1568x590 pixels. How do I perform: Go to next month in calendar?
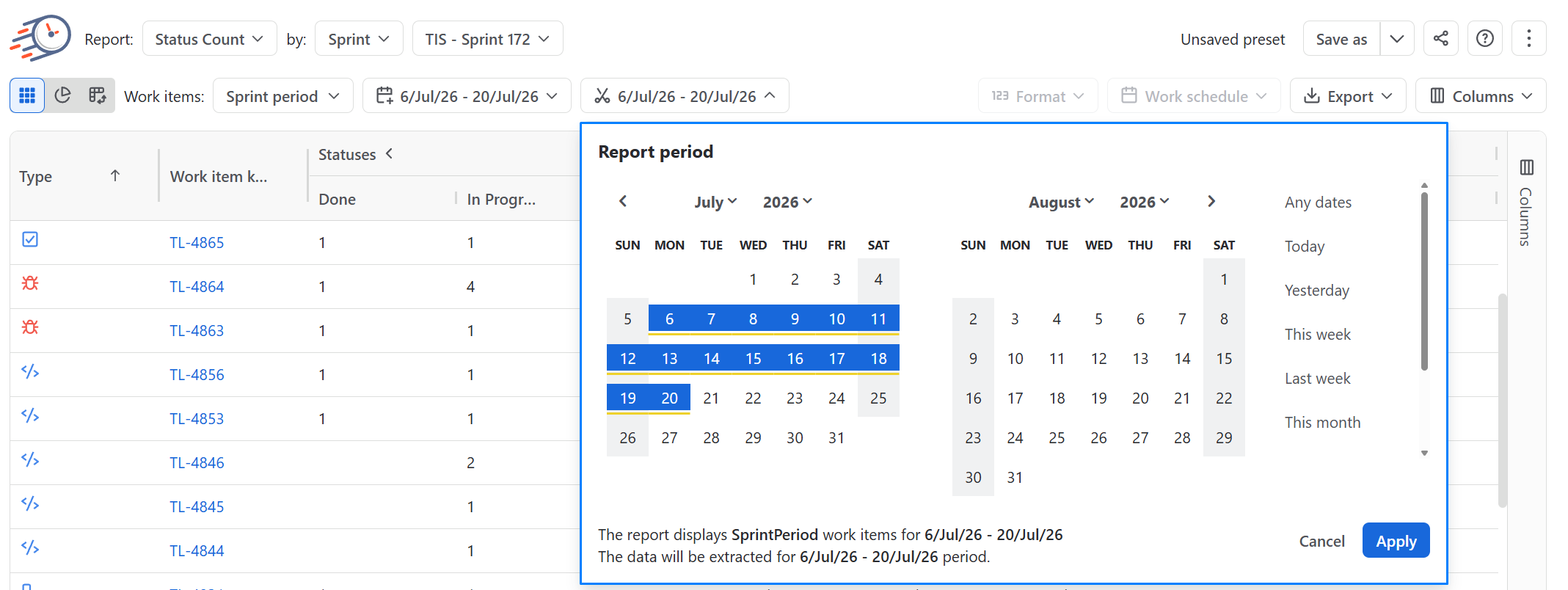(1211, 201)
